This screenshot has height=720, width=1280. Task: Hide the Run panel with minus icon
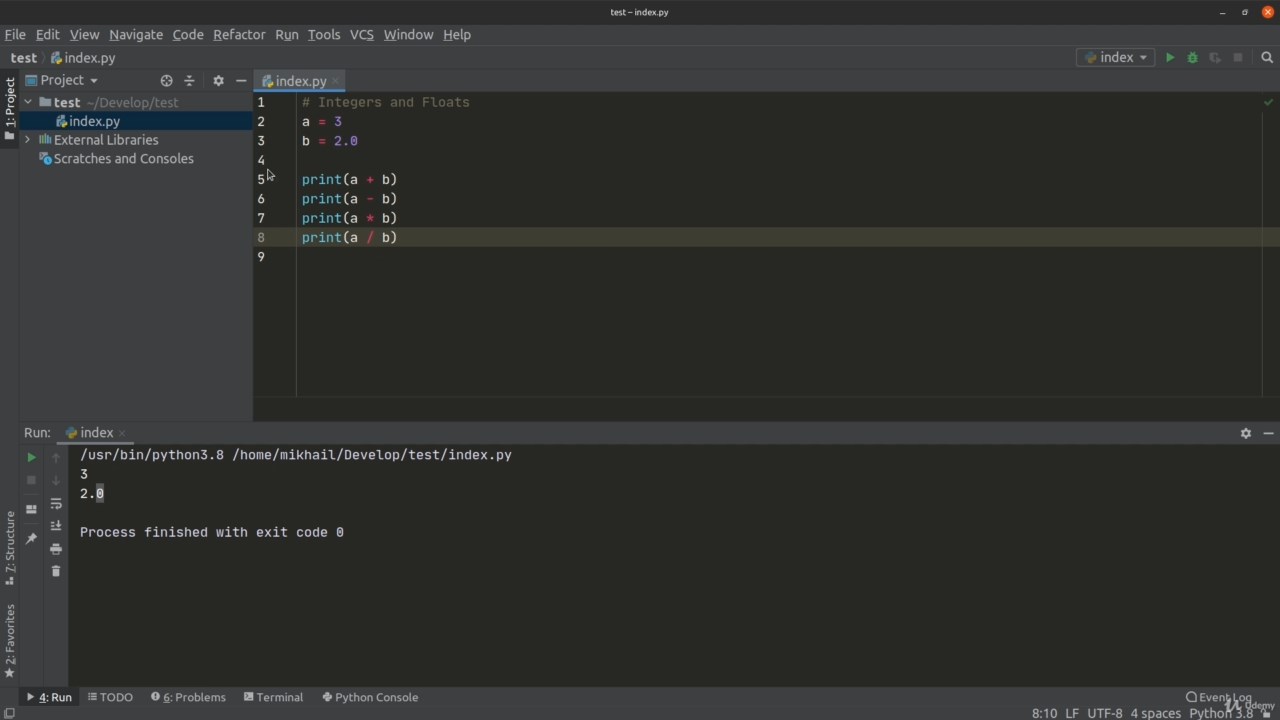1268,433
